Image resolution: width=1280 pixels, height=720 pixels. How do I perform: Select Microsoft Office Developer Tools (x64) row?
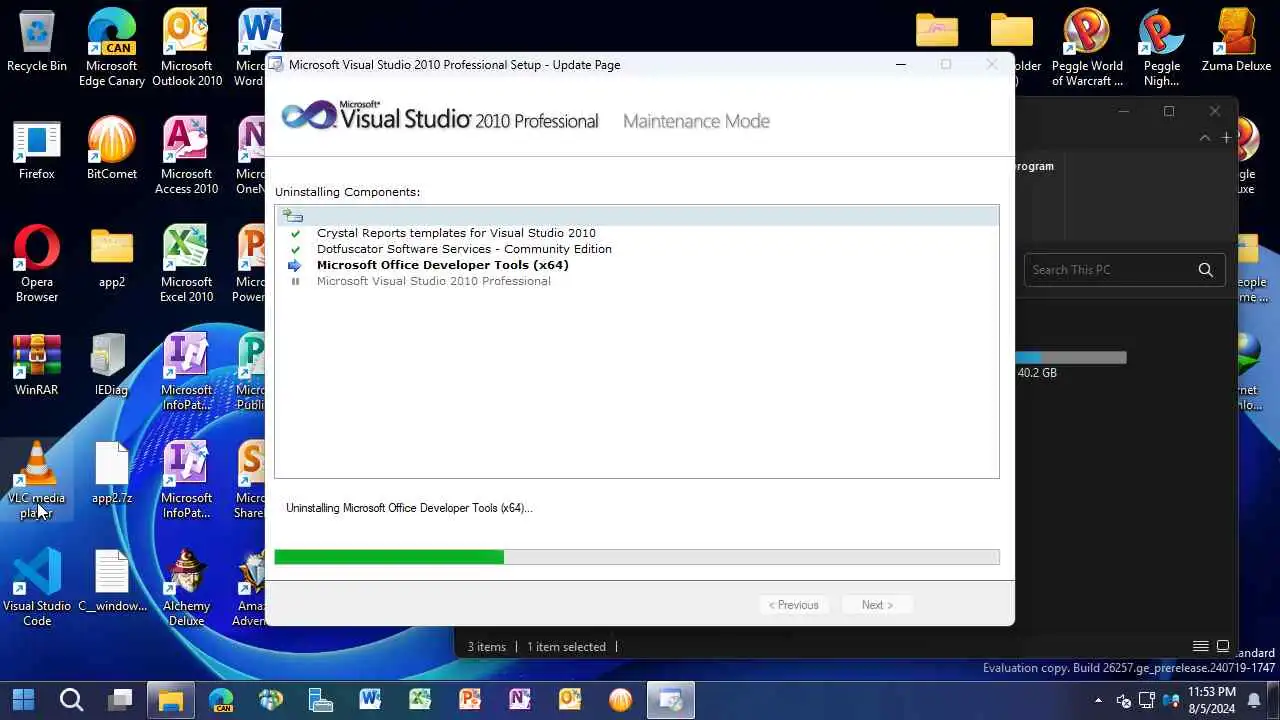[x=442, y=265]
